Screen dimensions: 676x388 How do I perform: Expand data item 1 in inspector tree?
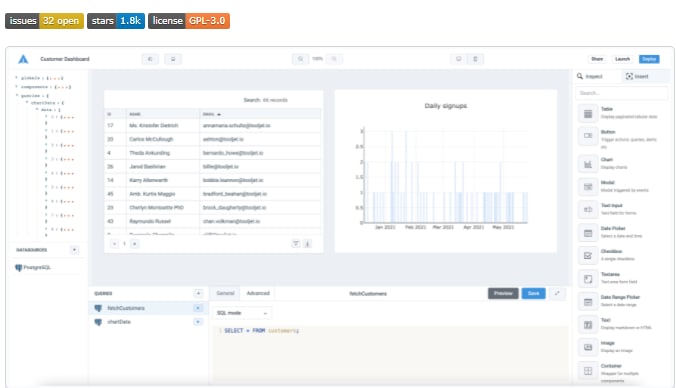(x=47, y=131)
